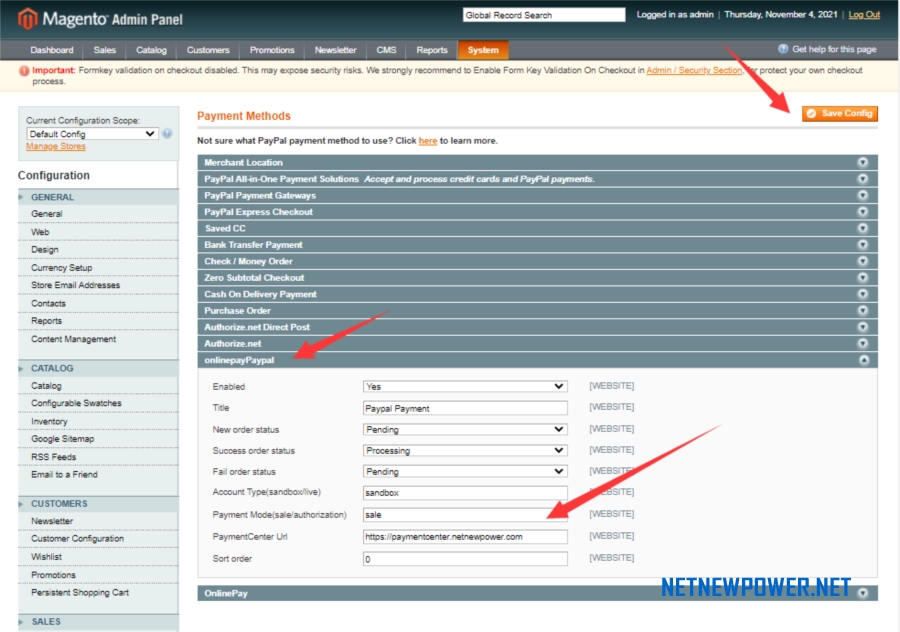Open the CMS menu
The height and width of the screenshot is (632, 900).
click(x=386, y=50)
